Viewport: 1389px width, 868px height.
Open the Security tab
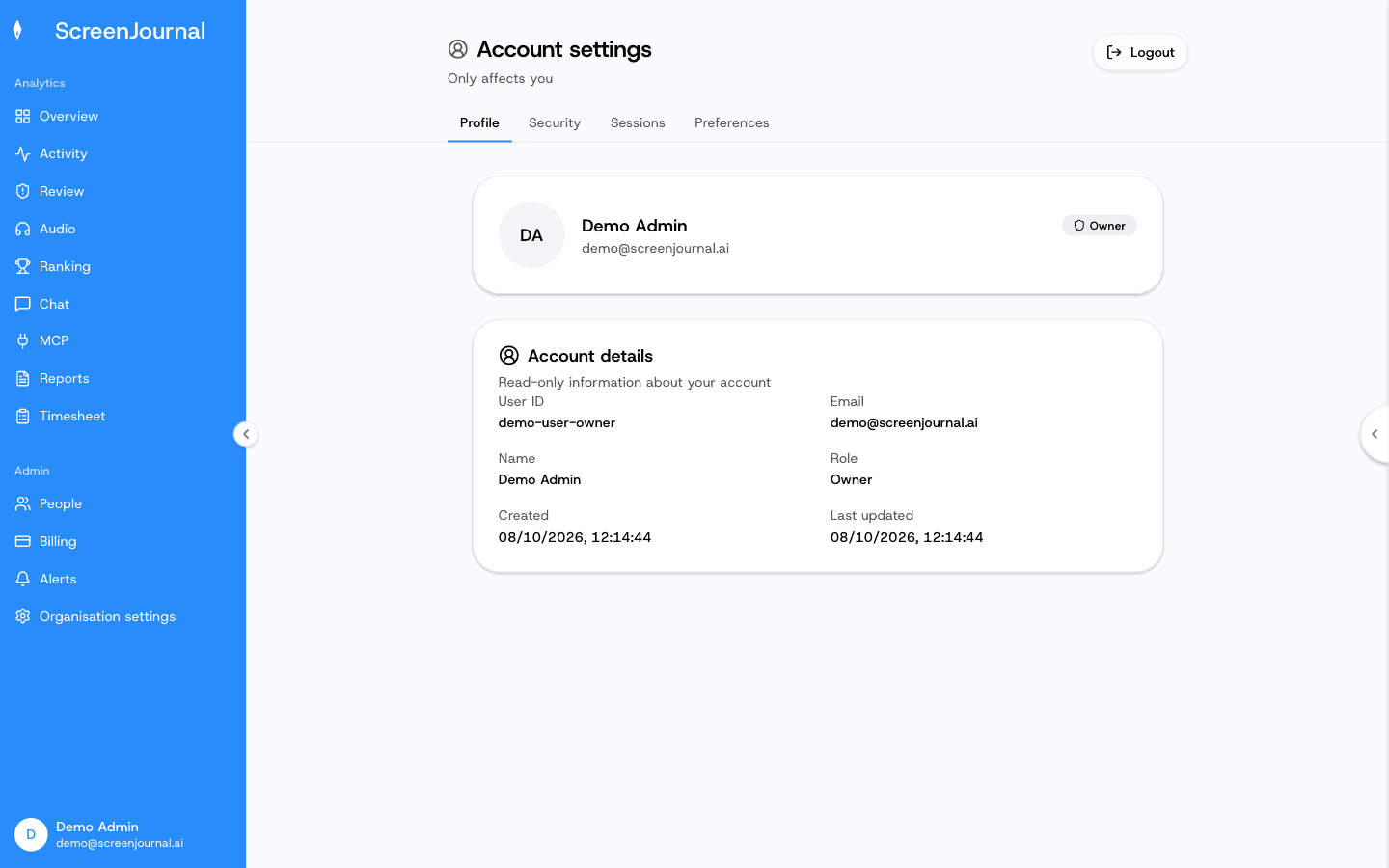click(555, 123)
